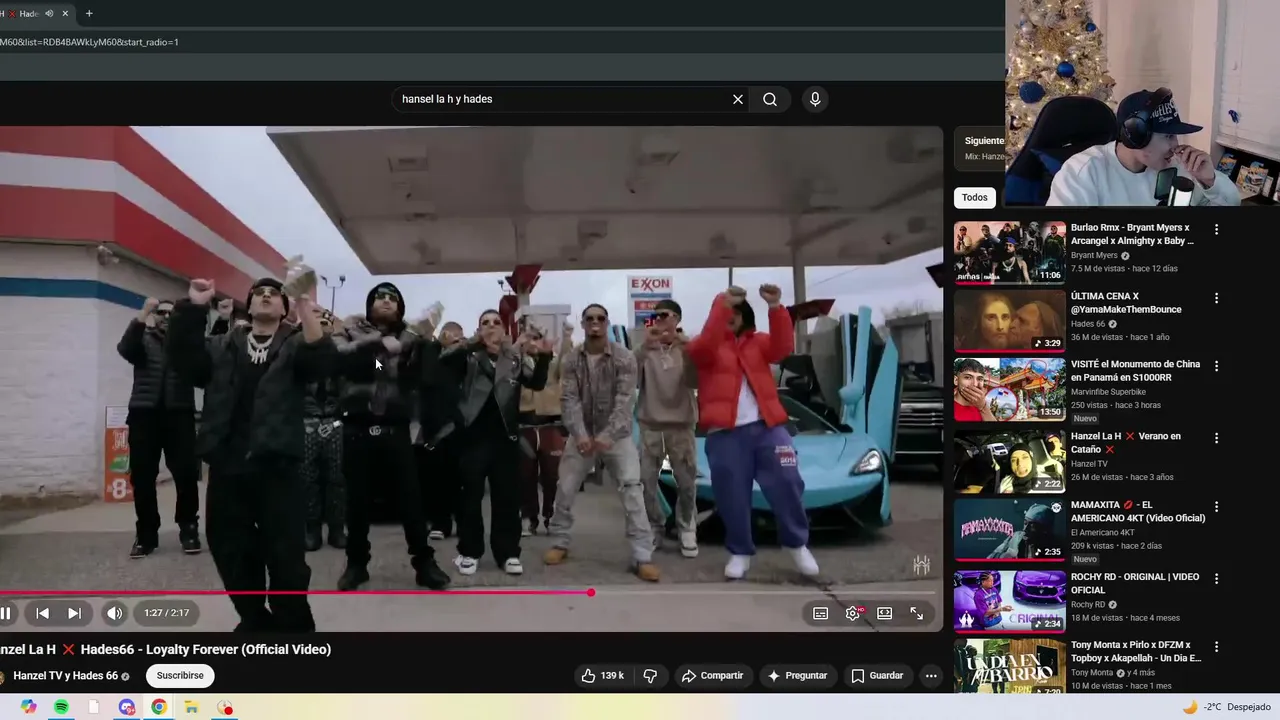The image size is (1280, 720).
Task: Open options menu for VISITÉ el Monumento
Action: 1216,366
